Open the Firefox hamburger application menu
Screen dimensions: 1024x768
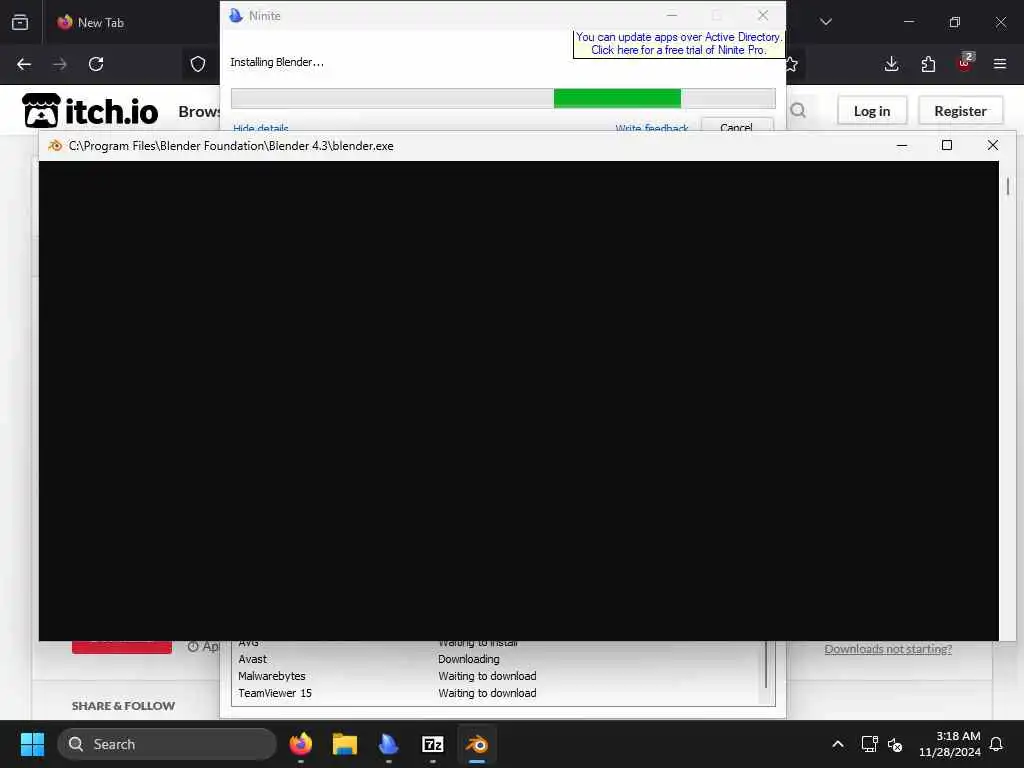pos(1000,64)
